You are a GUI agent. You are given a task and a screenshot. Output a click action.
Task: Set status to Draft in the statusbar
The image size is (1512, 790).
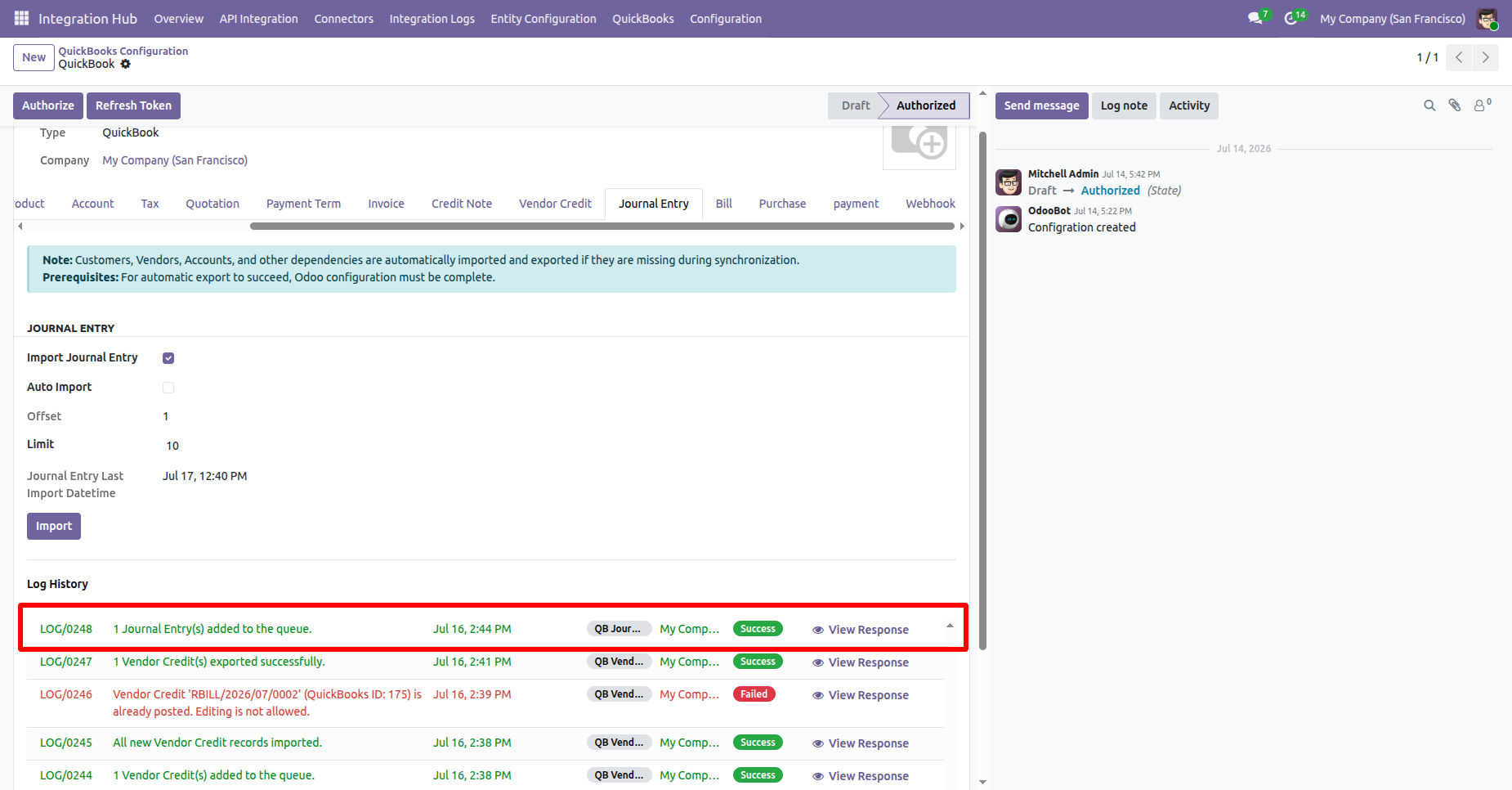click(856, 105)
